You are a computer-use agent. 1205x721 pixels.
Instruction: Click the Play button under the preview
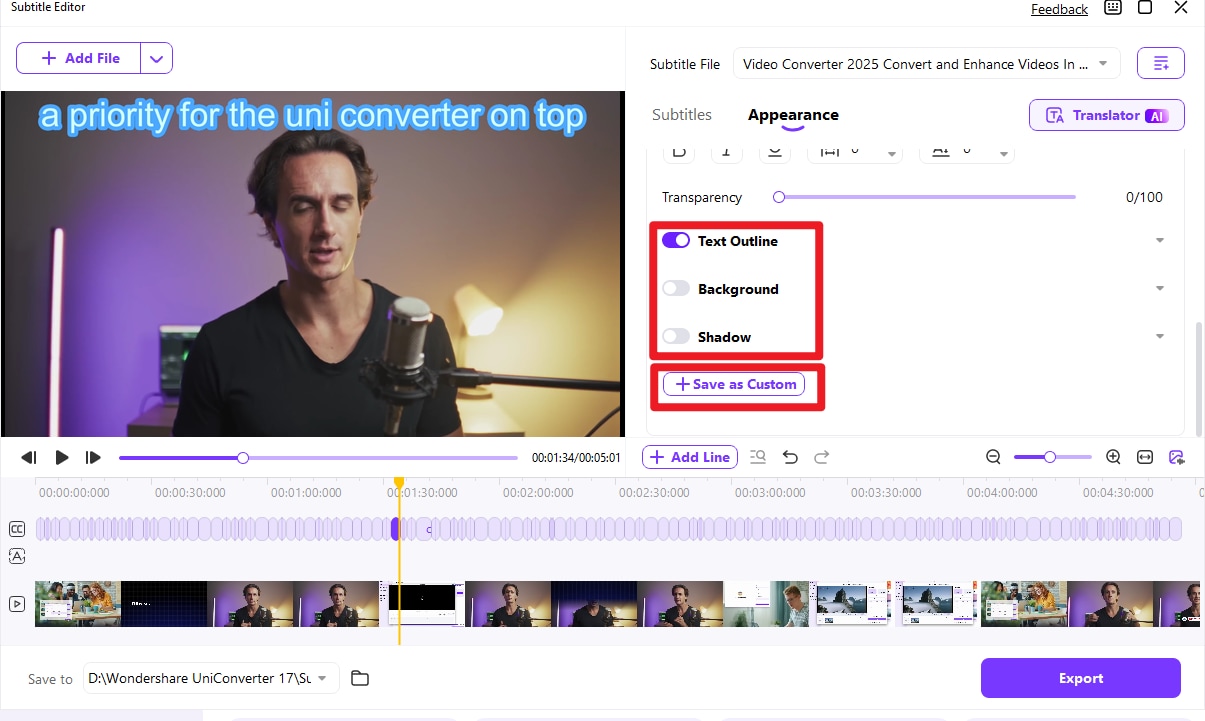pyautogui.click(x=61, y=457)
